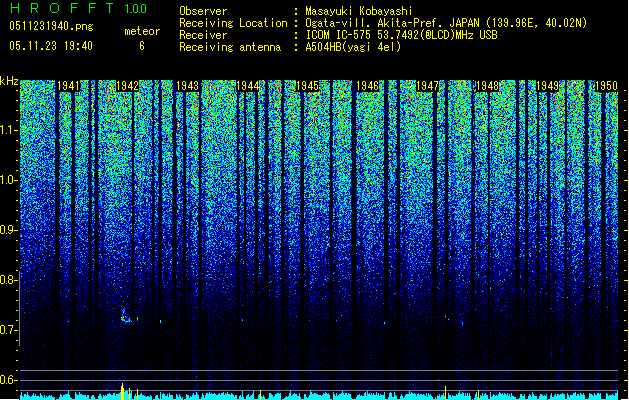Image resolution: width=629 pixels, height=400 pixels.
Task: Click the tall yellow signal peak near 19:42
Action: tap(122, 391)
